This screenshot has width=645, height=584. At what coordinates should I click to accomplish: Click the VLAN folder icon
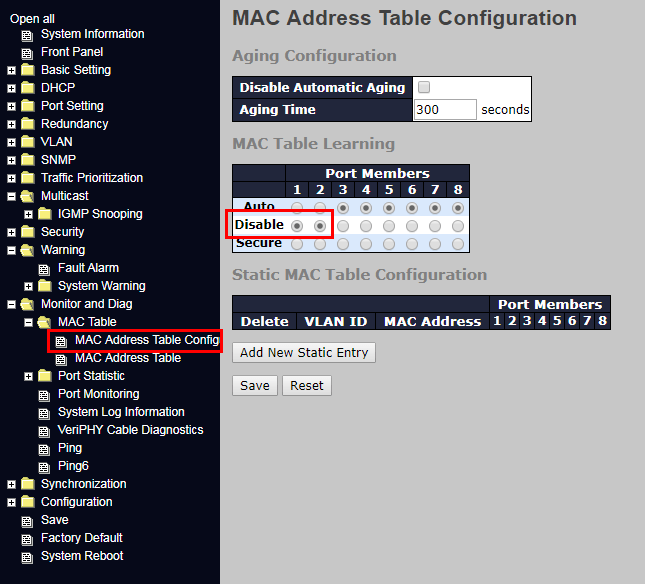pos(28,141)
